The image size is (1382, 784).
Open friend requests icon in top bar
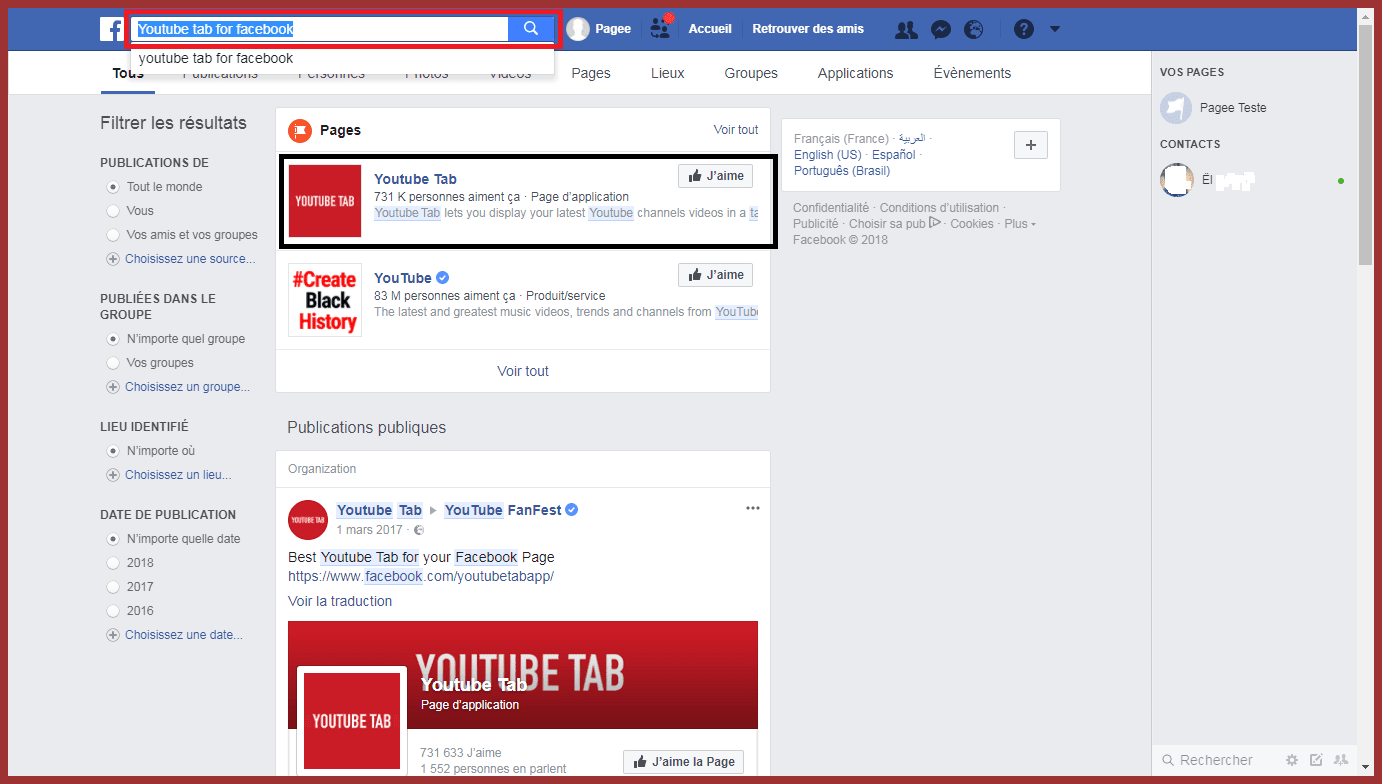coord(906,29)
